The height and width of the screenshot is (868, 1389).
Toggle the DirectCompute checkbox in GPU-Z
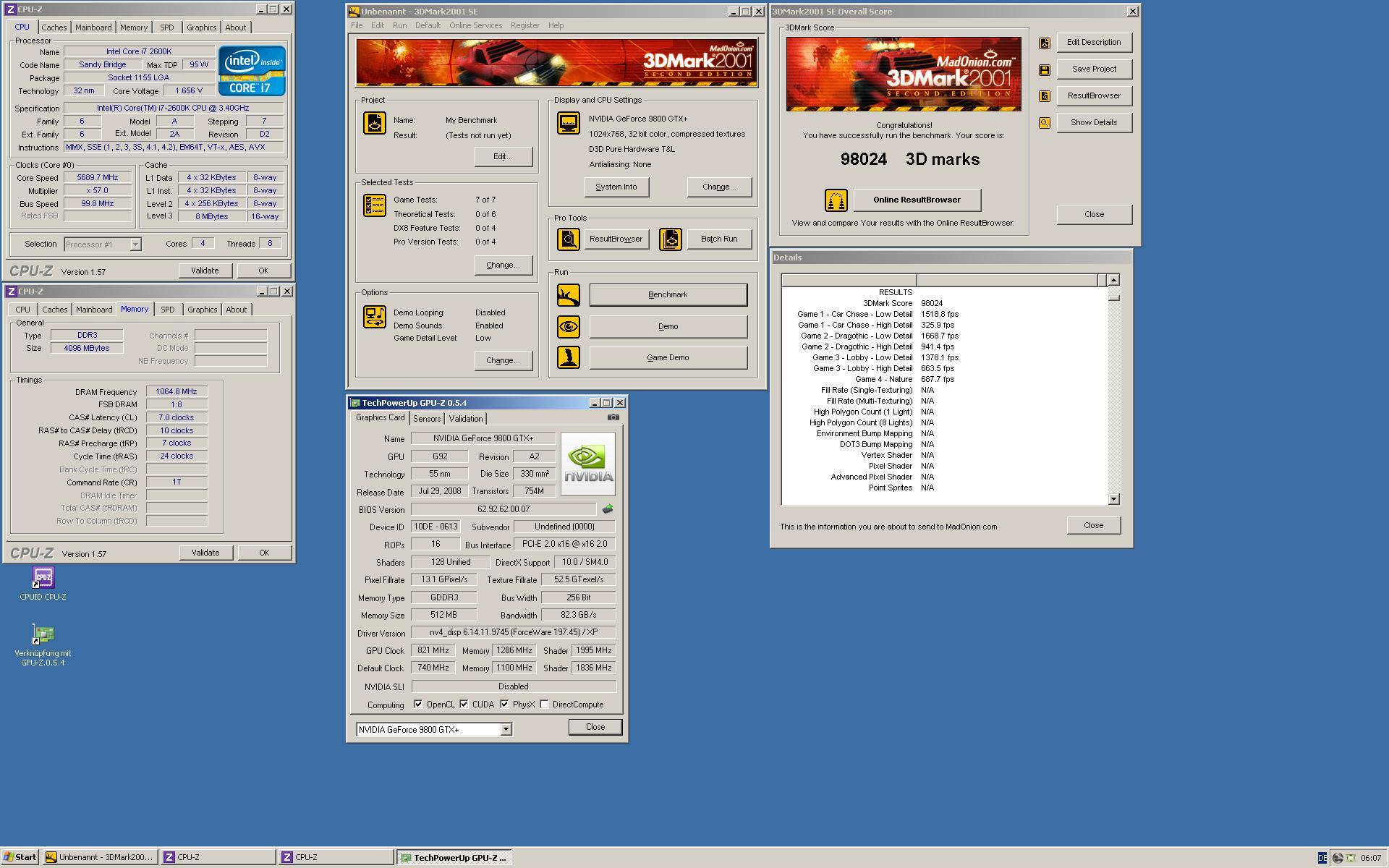[544, 705]
